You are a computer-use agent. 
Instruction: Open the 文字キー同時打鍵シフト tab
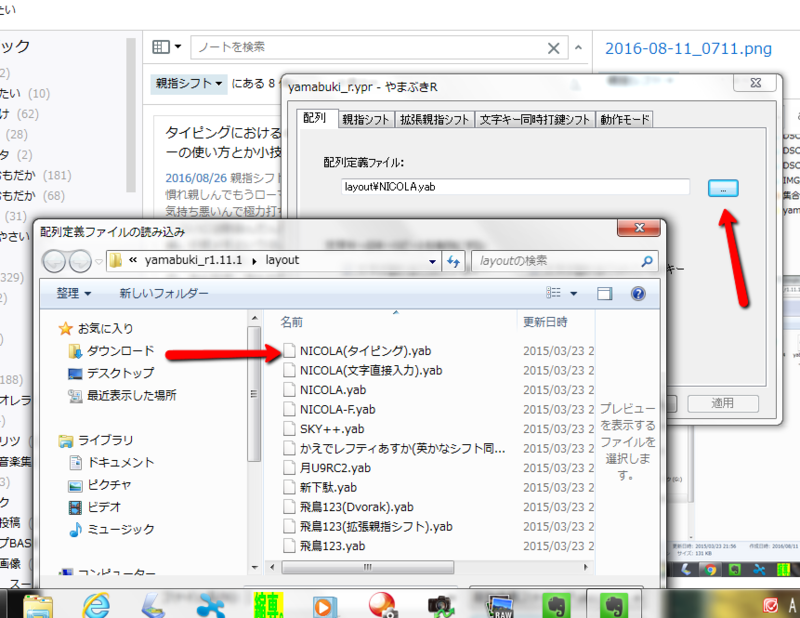pyautogui.click(x=535, y=119)
